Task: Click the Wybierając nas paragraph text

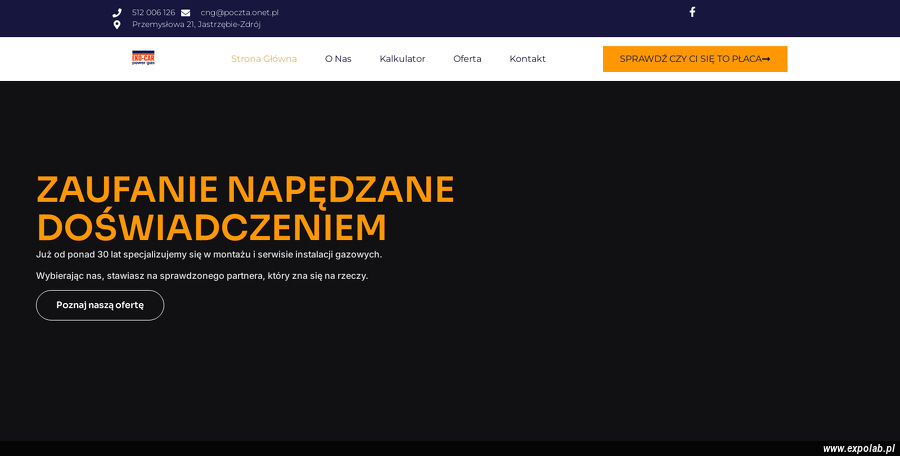Action: pyautogui.click(x=202, y=276)
